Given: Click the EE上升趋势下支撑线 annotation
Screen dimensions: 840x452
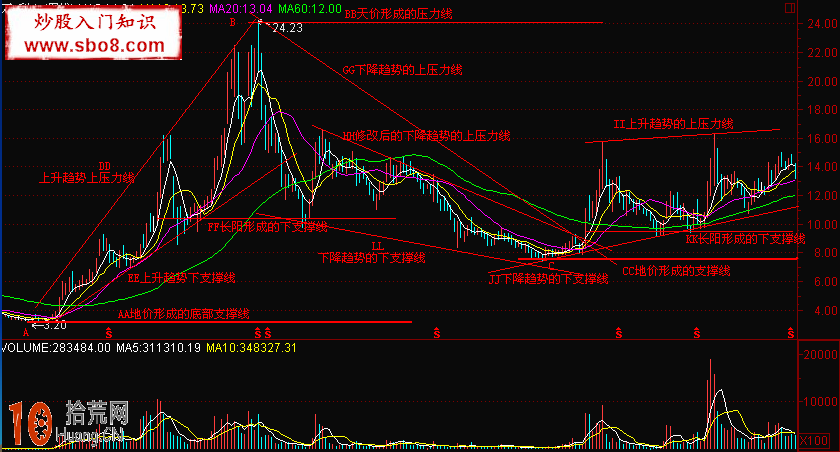Looking at the screenshot, I should click(x=182, y=278).
